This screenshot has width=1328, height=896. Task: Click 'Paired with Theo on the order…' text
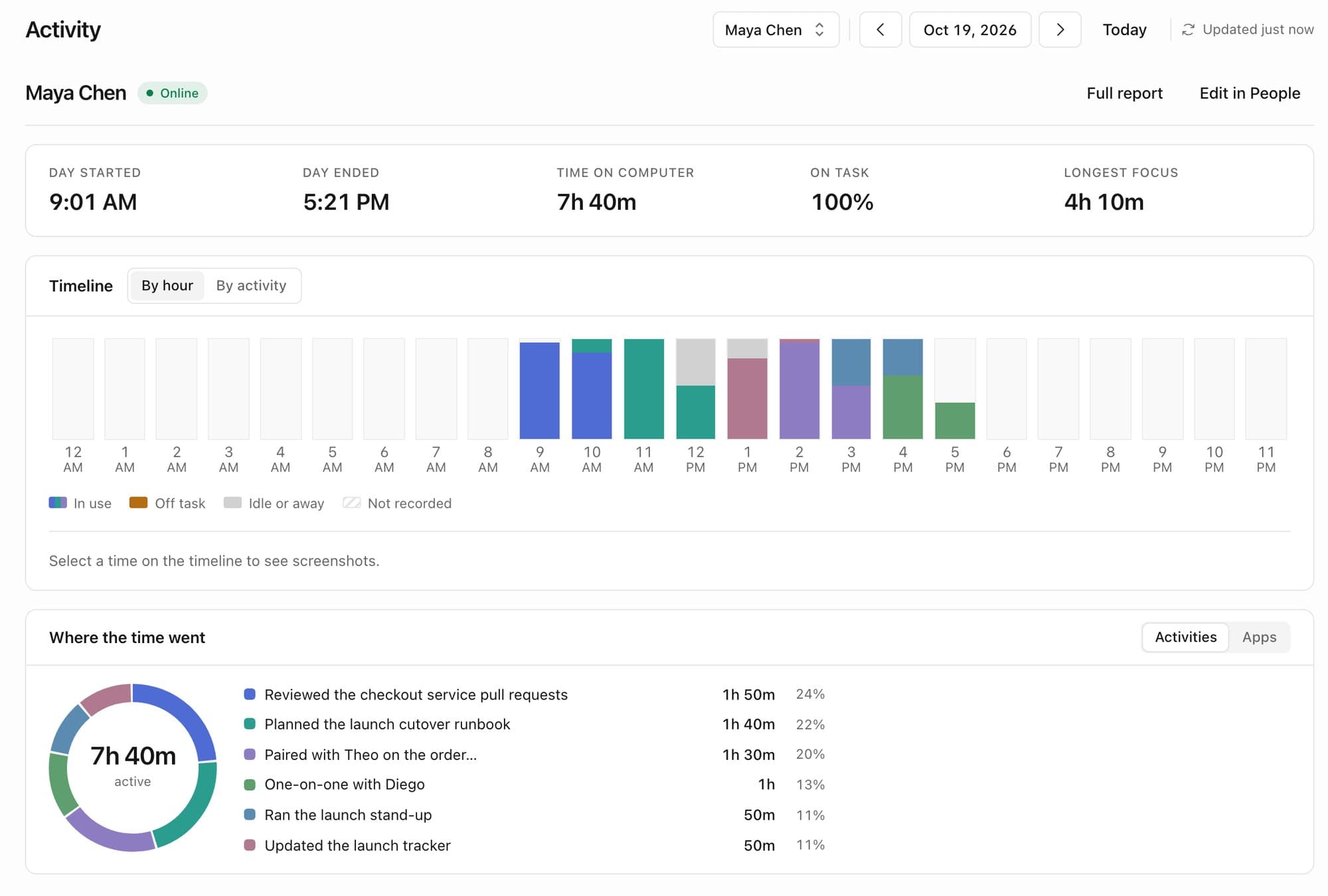click(x=371, y=755)
